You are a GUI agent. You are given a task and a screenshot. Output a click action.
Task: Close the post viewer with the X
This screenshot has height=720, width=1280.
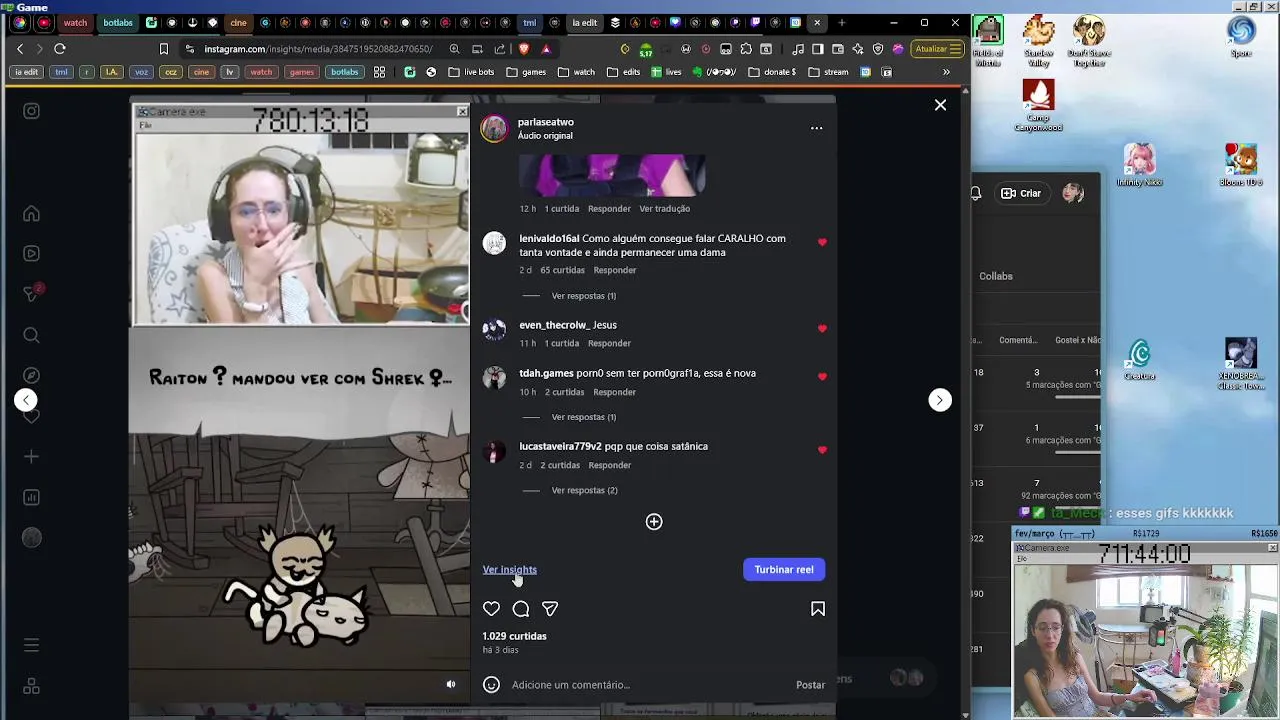tap(940, 105)
